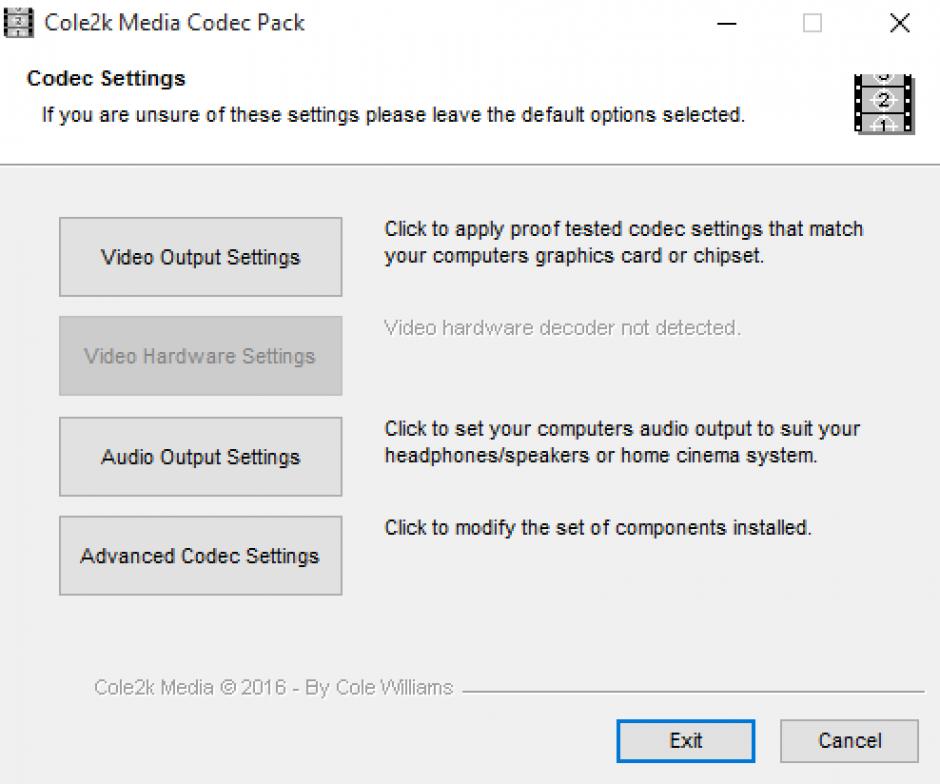Click 'Click to modify the set of components installed.'
Viewport: 940px width, 784px height.
[x=598, y=527]
